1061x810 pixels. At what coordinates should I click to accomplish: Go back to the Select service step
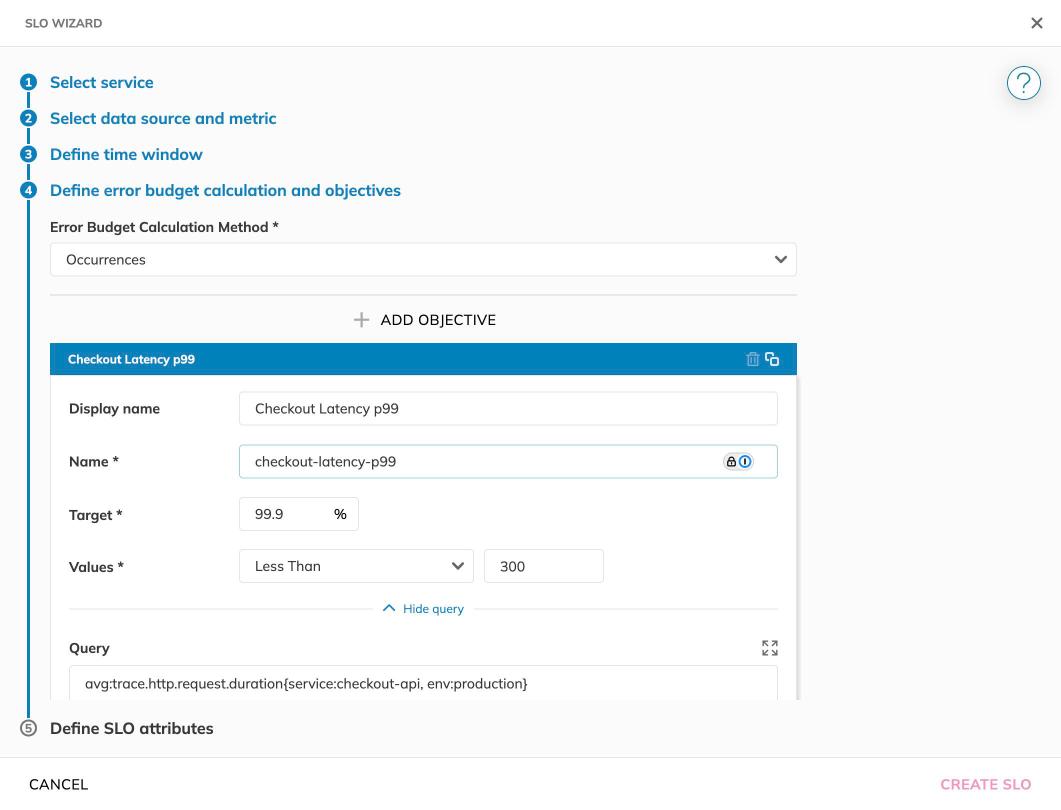[101, 82]
